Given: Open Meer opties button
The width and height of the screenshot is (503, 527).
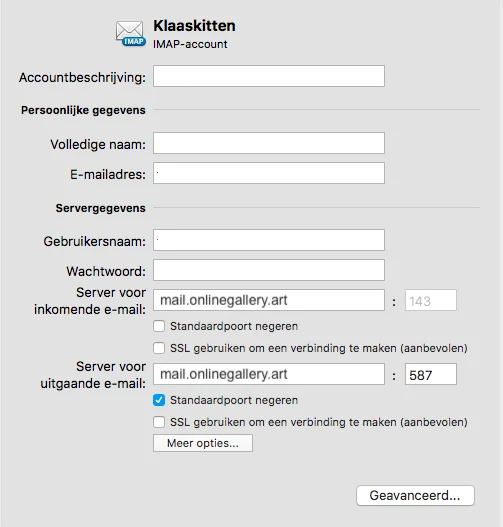Looking at the screenshot, I should point(203,443).
